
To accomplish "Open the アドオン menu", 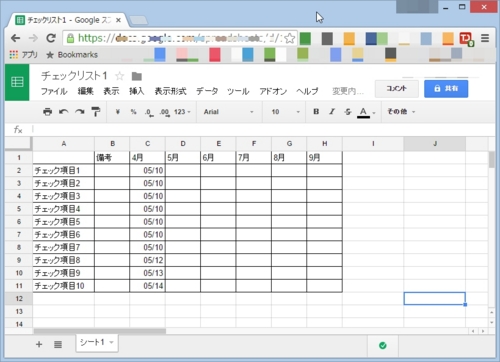I will click(x=273, y=91).
